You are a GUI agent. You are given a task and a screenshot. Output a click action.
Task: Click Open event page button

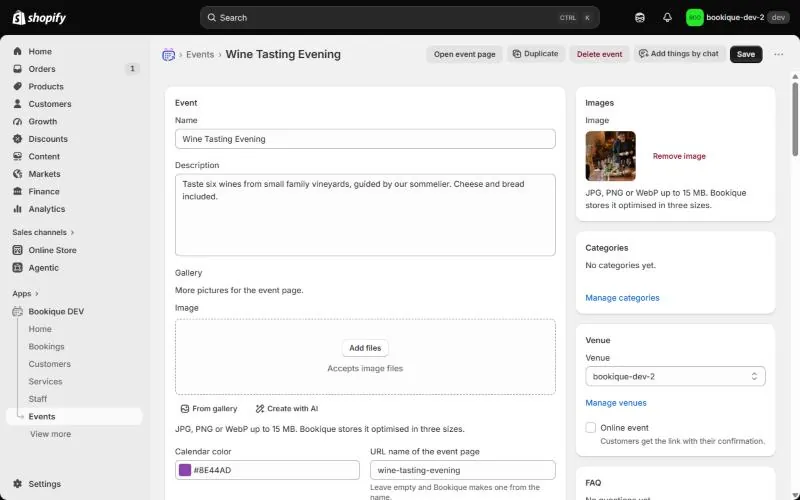pyautogui.click(x=464, y=54)
